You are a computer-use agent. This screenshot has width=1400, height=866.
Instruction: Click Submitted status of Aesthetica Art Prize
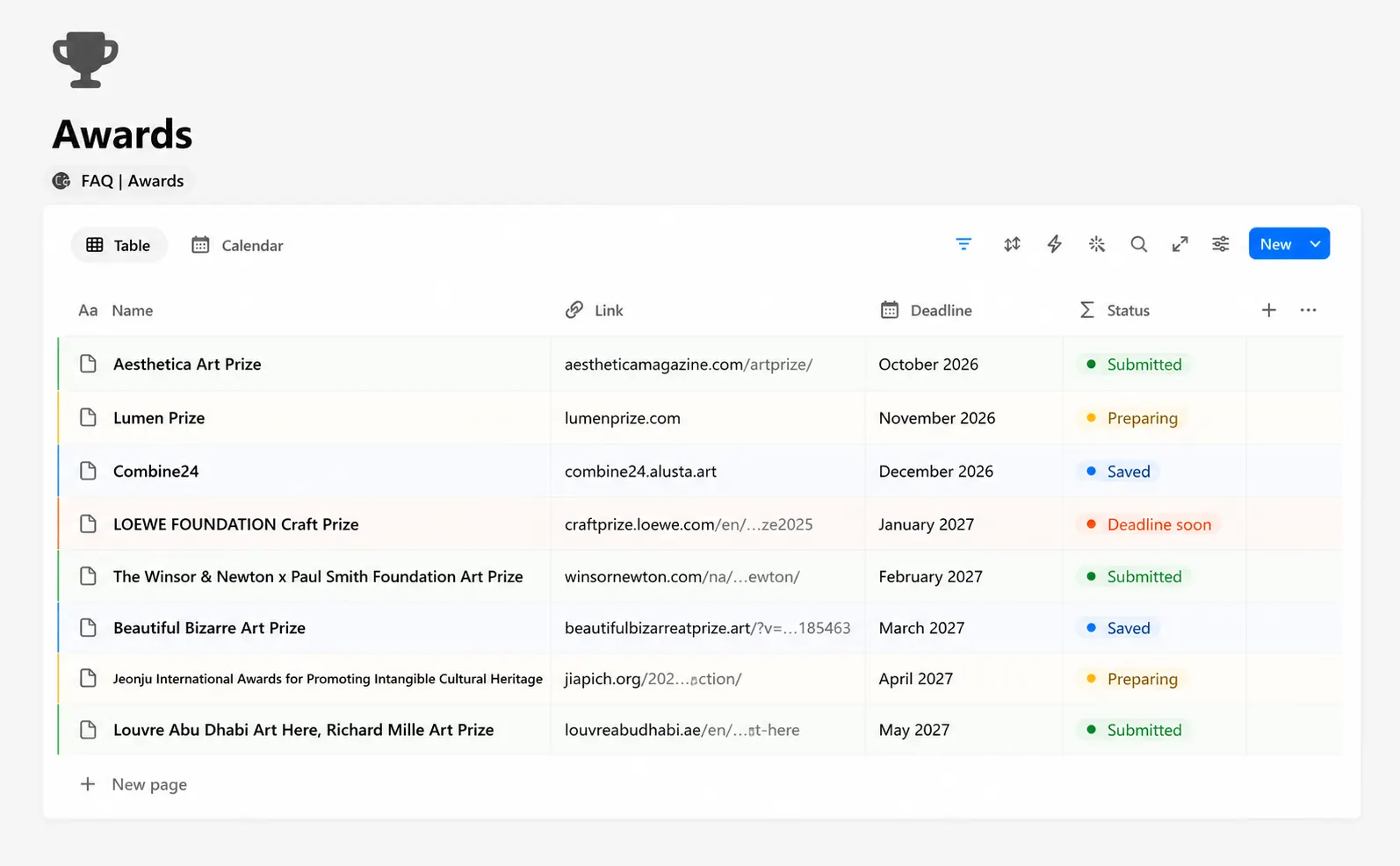1134,364
